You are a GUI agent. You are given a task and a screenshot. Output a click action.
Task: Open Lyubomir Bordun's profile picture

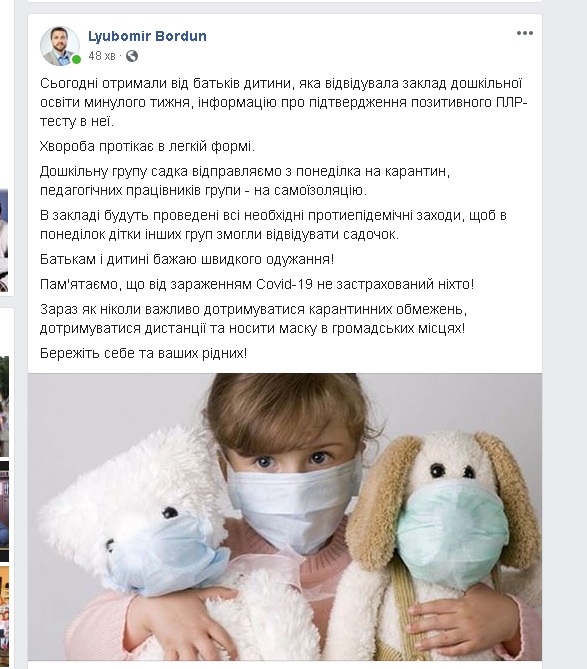pyautogui.click(x=60, y=46)
